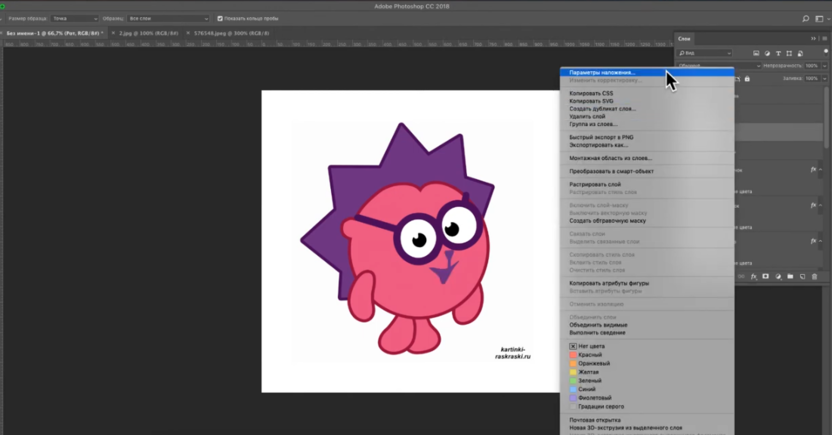
Task: Expand the layer filter 'Вид' dropdown
Action: point(705,53)
